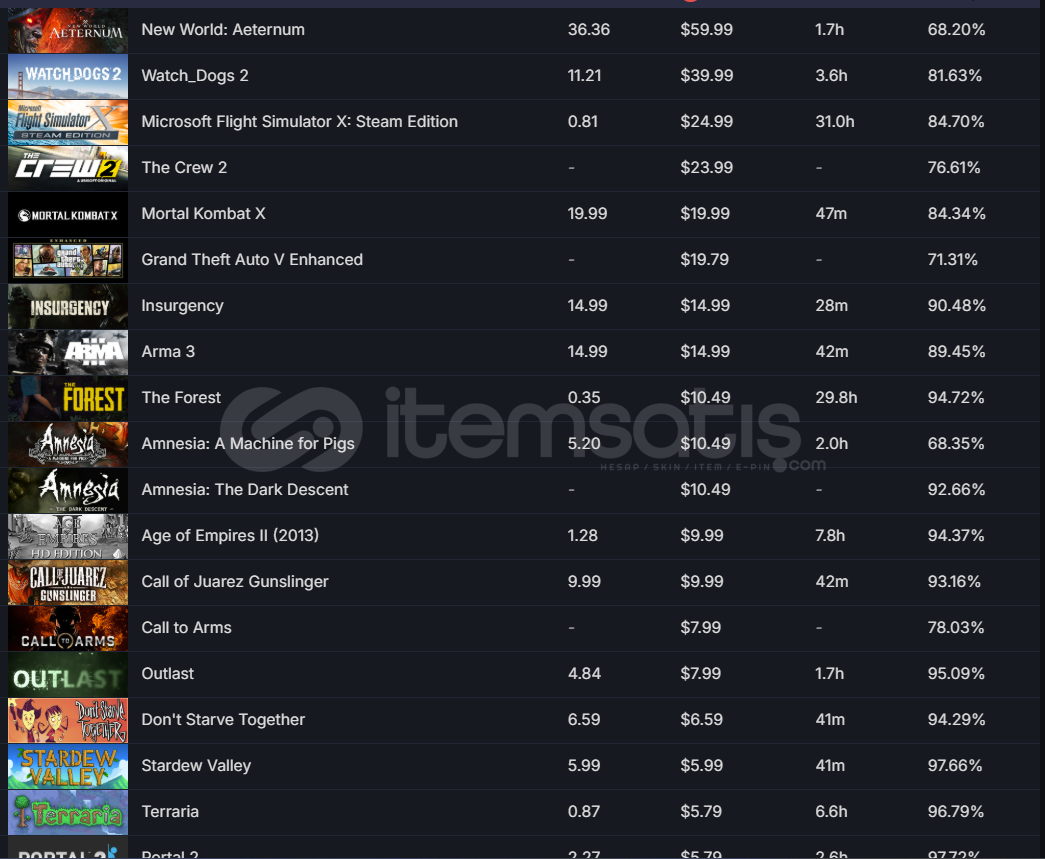Open the New World: Aeternum thumbnail

point(68,31)
